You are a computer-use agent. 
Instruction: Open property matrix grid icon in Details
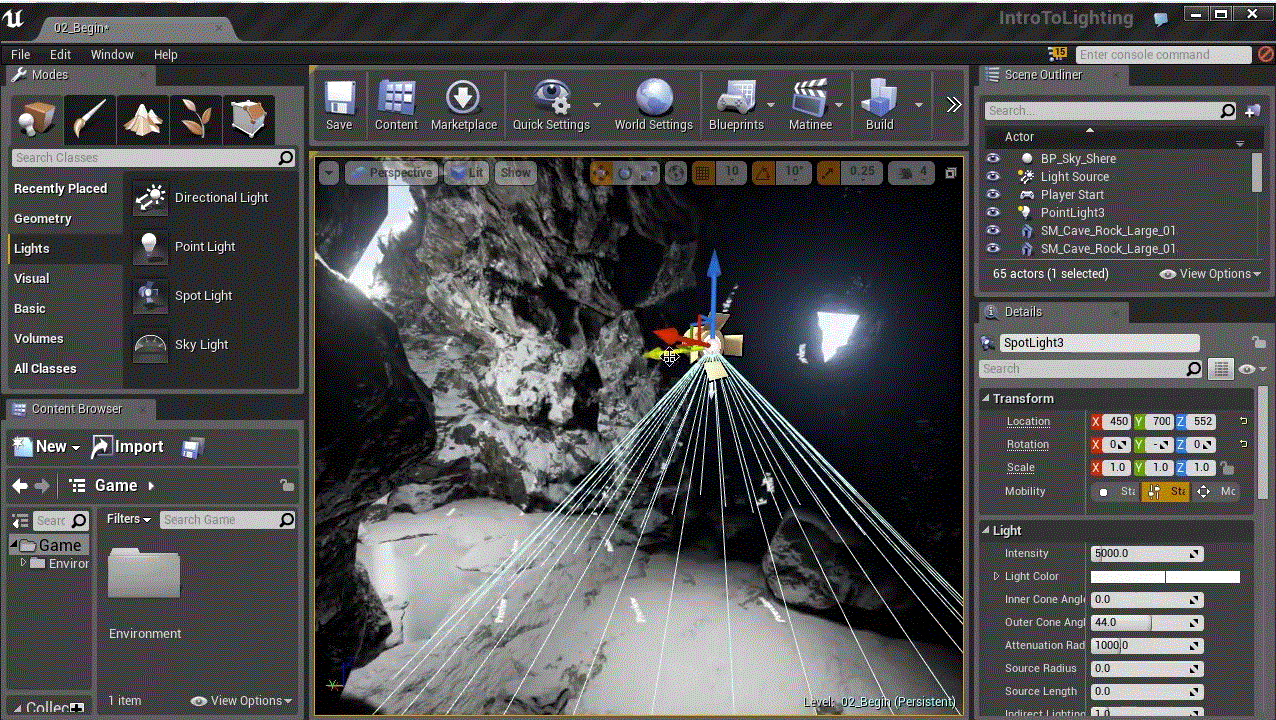pos(1220,369)
